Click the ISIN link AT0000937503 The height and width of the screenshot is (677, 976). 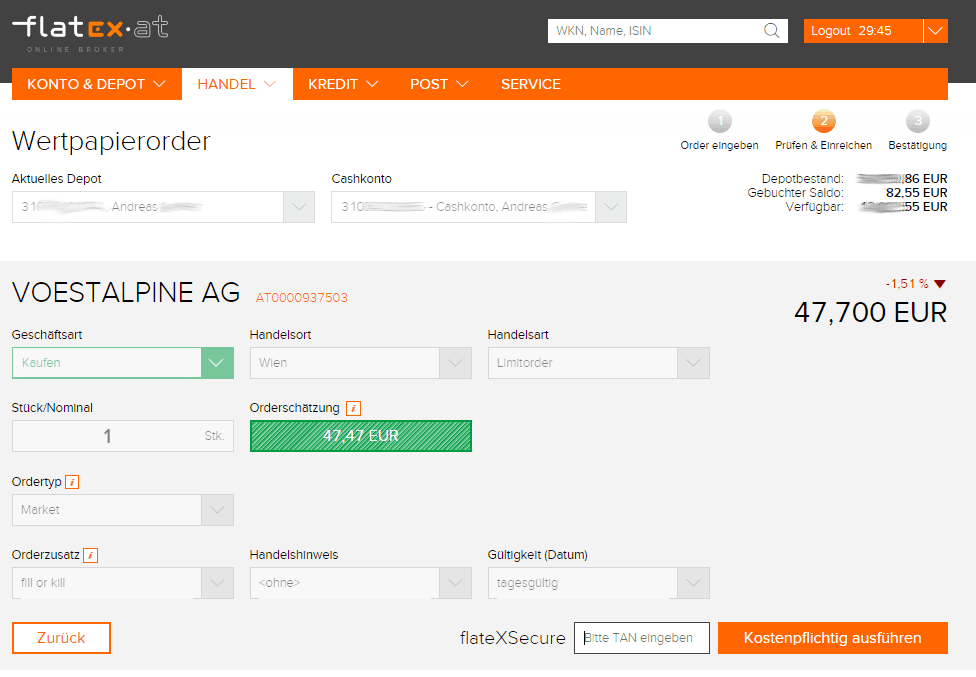[301, 298]
